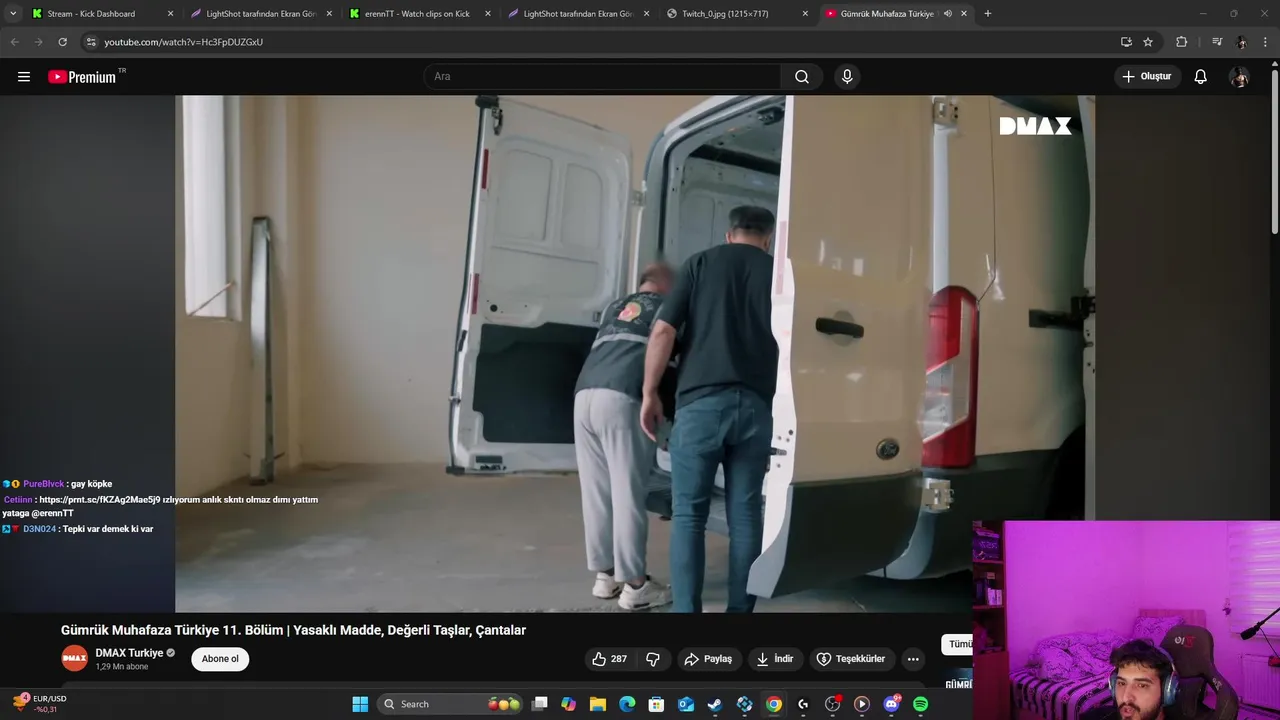
Task: Open a new browser tab
Action: point(987,14)
